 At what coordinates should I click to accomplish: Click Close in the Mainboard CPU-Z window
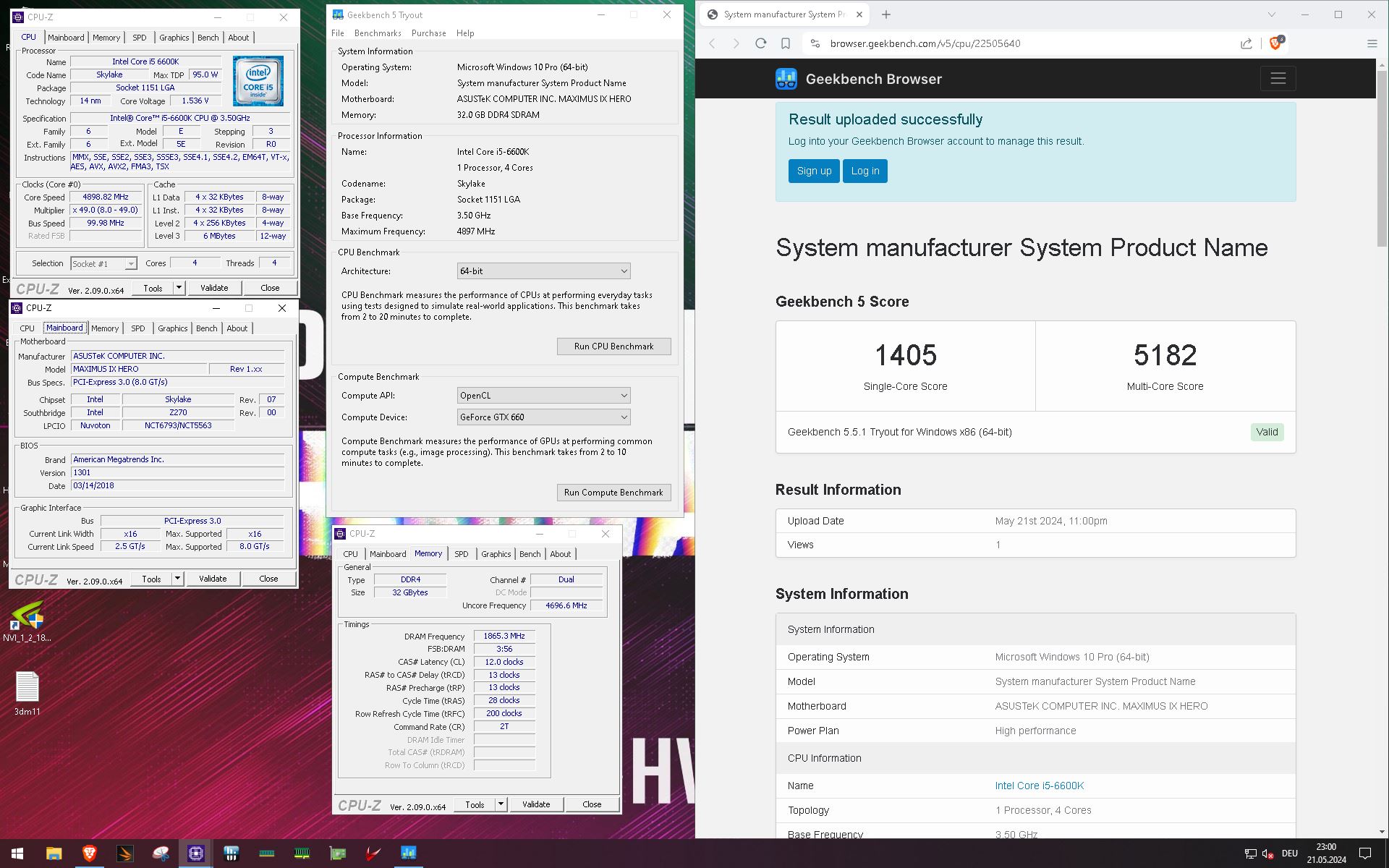coord(268,579)
